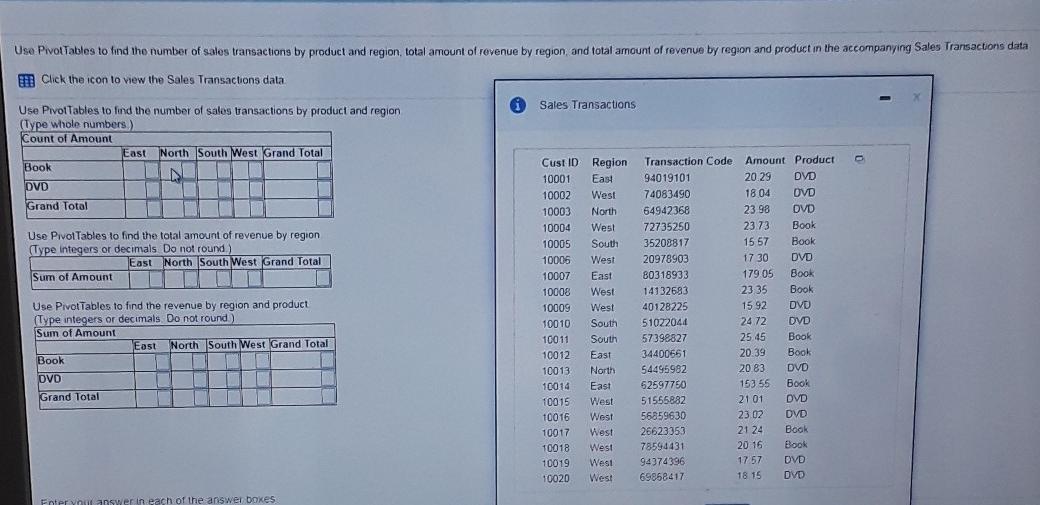Click the 'Count of Amount' table heading
The height and width of the screenshot is (505, 1040).
[x=67, y=139]
